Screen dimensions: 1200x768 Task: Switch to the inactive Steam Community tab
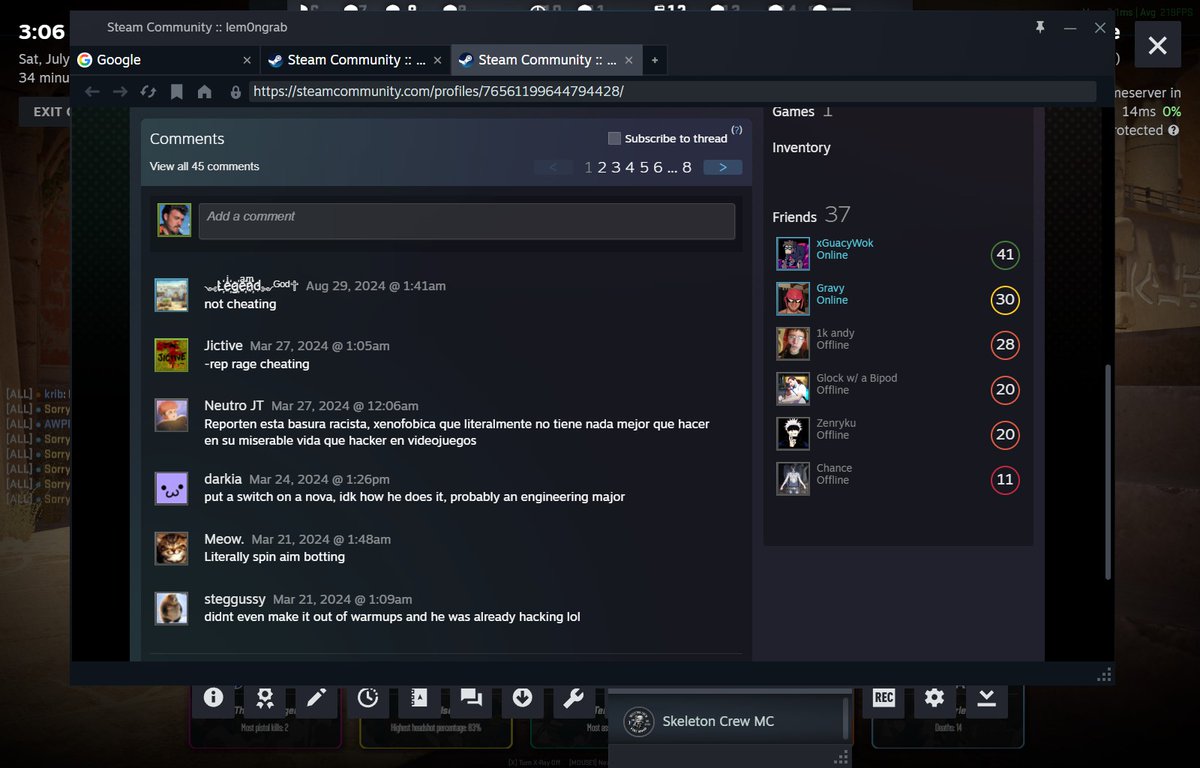click(356, 60)
